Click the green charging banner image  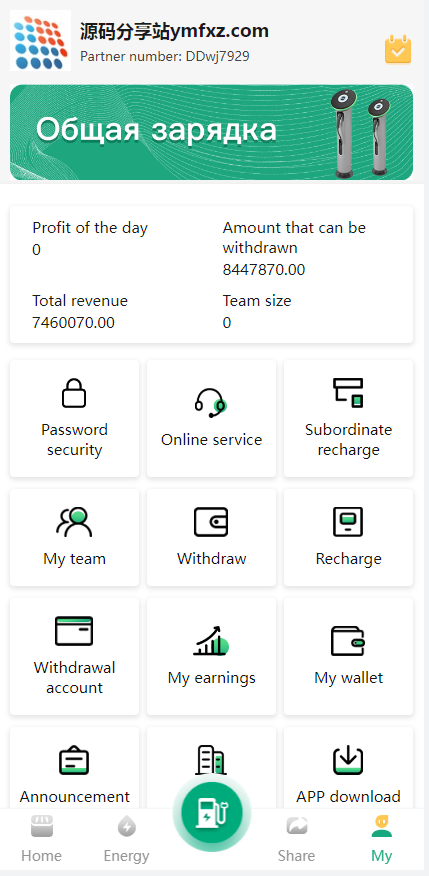click(x=212, y=132)
